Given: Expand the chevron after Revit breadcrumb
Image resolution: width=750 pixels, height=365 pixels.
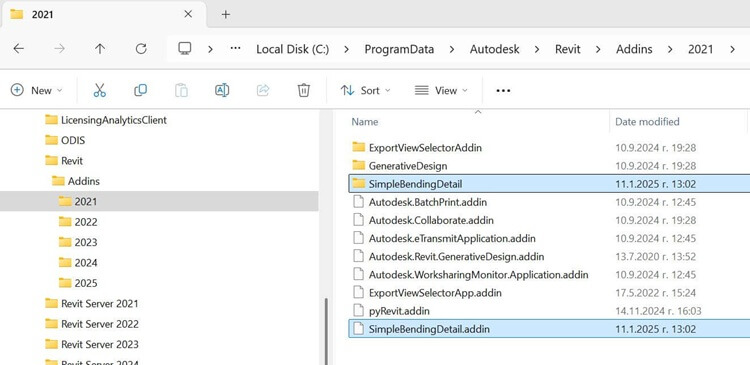Looking at the screenshot, I should [598, 49].
